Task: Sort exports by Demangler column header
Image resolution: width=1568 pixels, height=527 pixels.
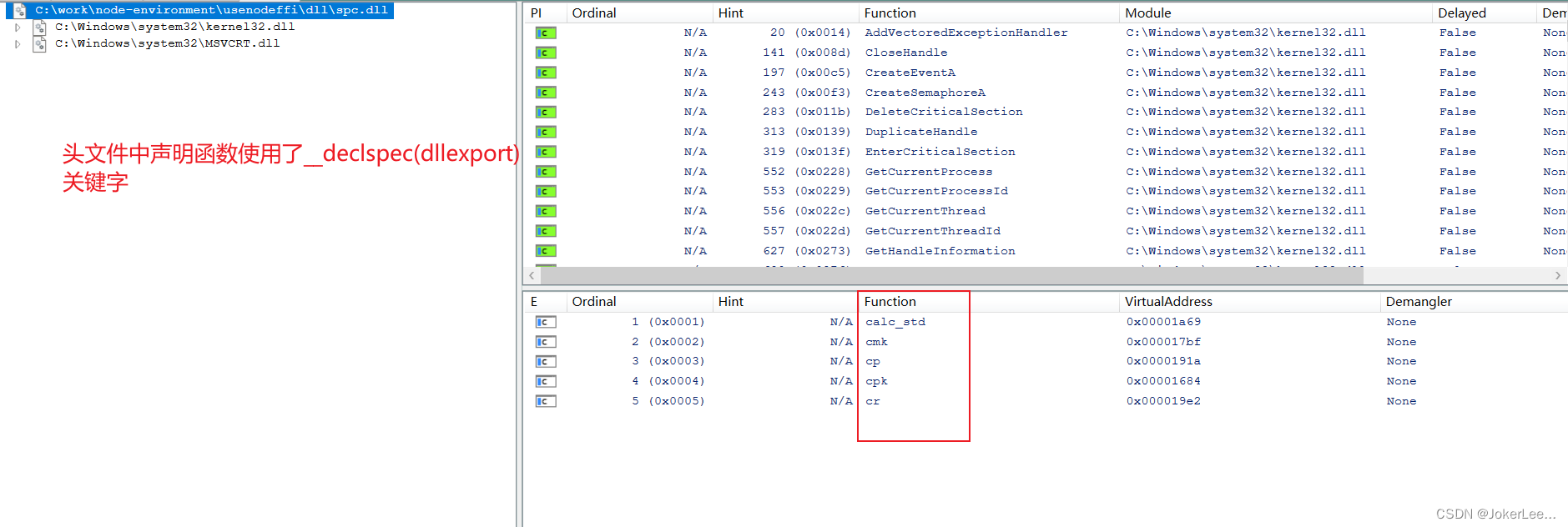Action: click(1474, 301)
